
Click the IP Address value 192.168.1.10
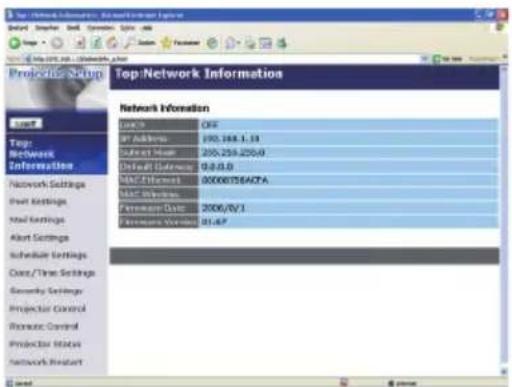pos(231,139)
